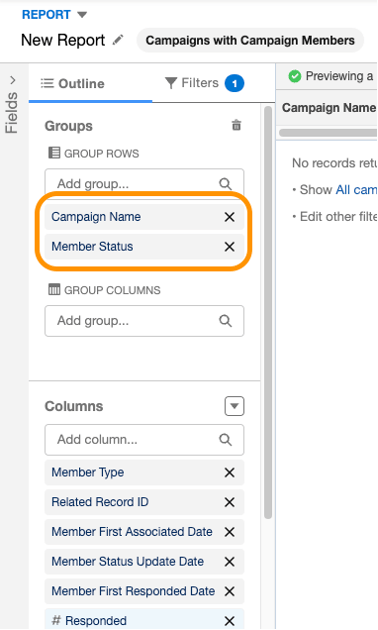This screenshot has width=378, height=630.
Task: Remove the Member Type column
Action: [229, 472]
